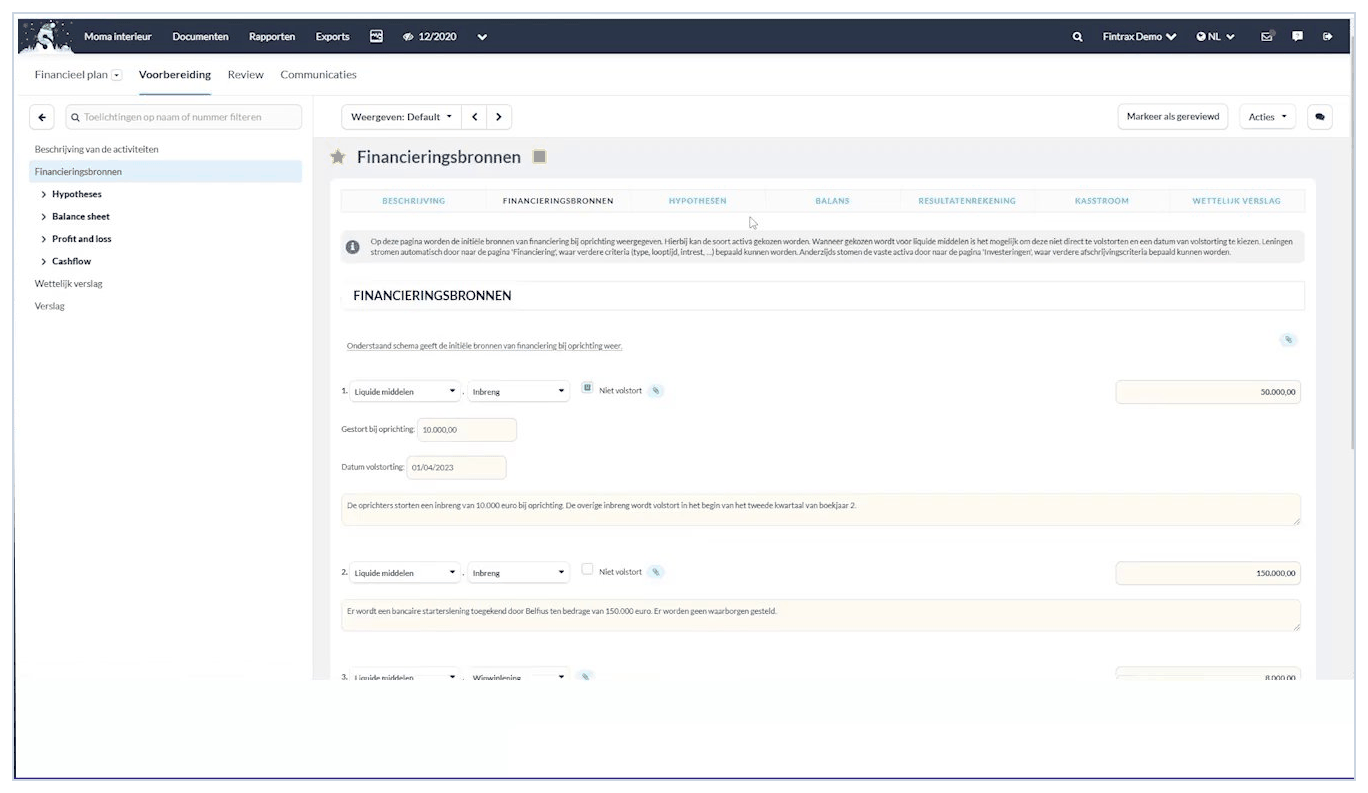Switch to the Review tab

point(245,75)
